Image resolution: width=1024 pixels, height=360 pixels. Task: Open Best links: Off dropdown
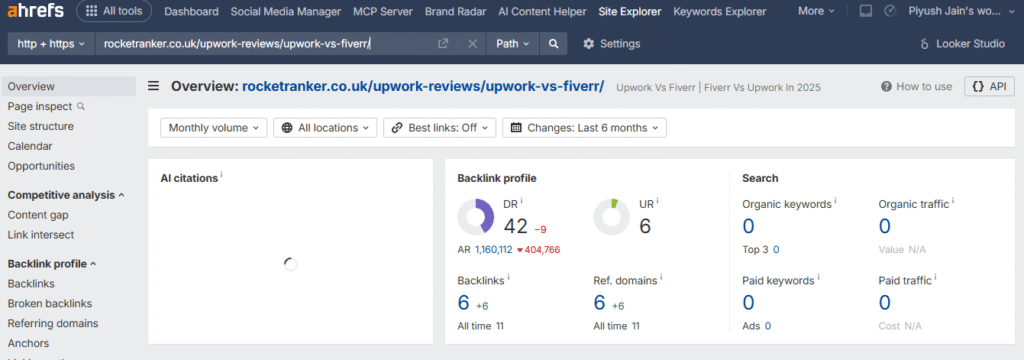pyautogui.click(x=440, y=128)
